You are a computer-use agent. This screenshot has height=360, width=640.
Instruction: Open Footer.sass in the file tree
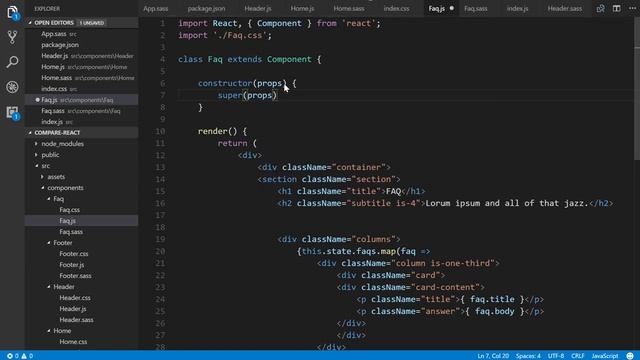pos(75,276)
